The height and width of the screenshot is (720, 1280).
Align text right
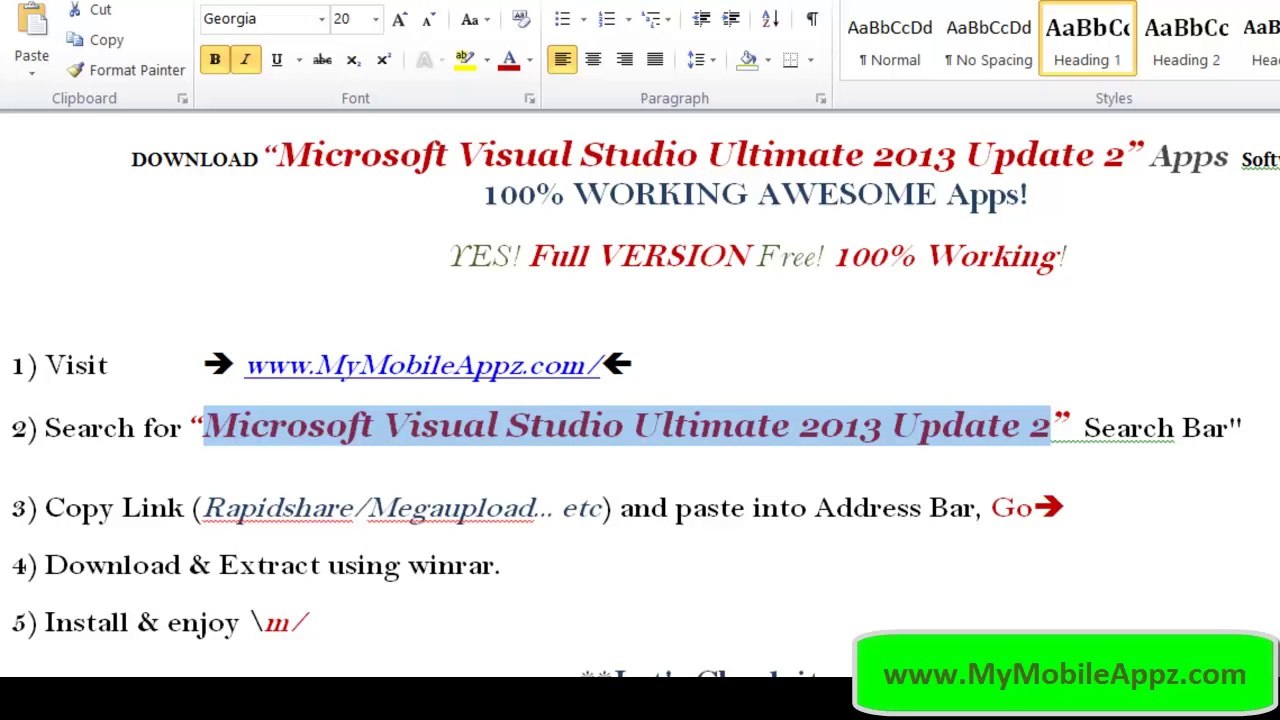(x=624, y=60)
